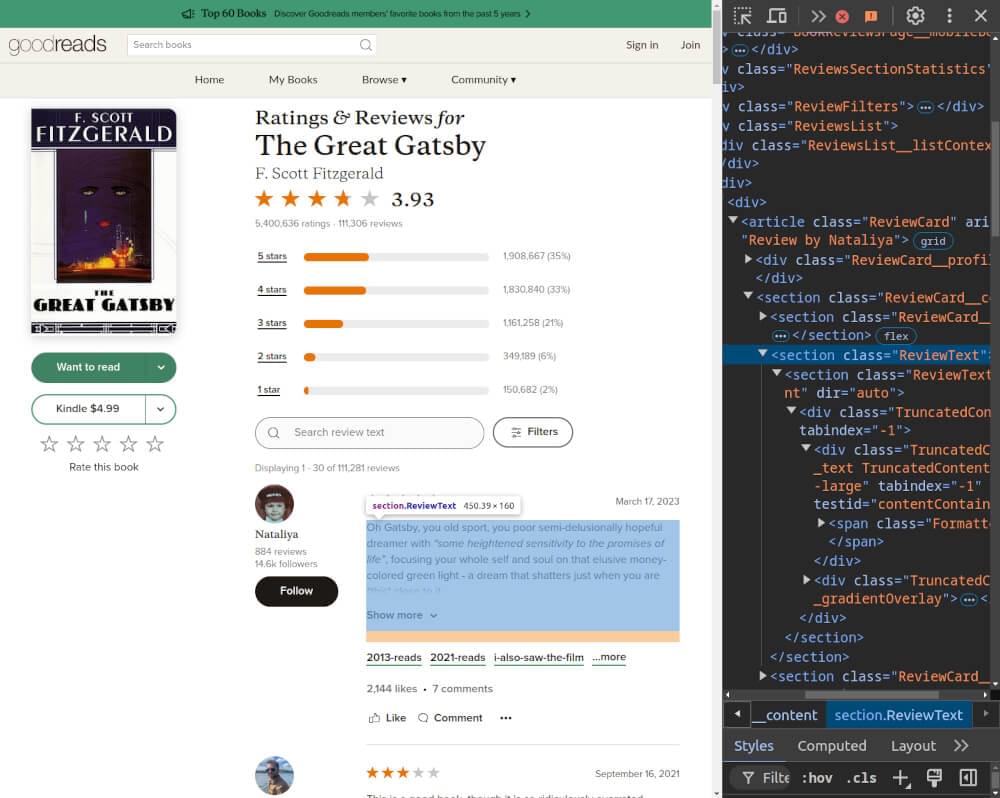This screenshot has width=1000, height=798.
Task: Expand the Want to read dropdown arrow
Action: coord(160,368)
